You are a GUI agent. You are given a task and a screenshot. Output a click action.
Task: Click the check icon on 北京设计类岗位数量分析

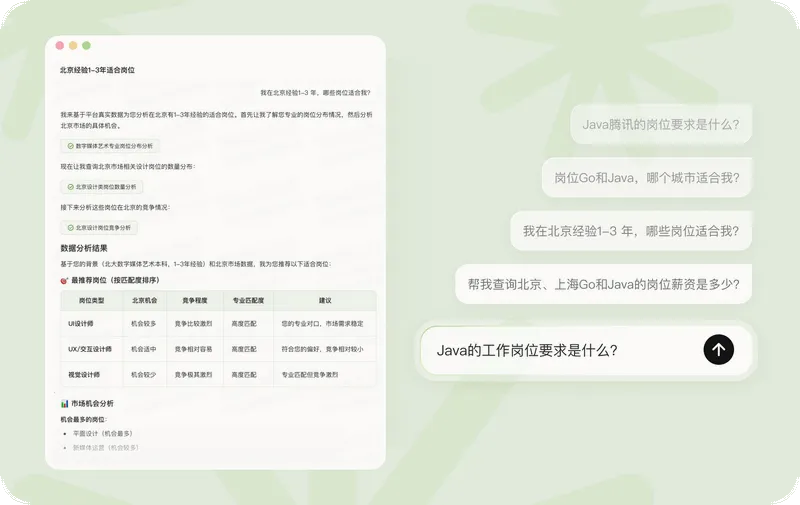point(70,187)
